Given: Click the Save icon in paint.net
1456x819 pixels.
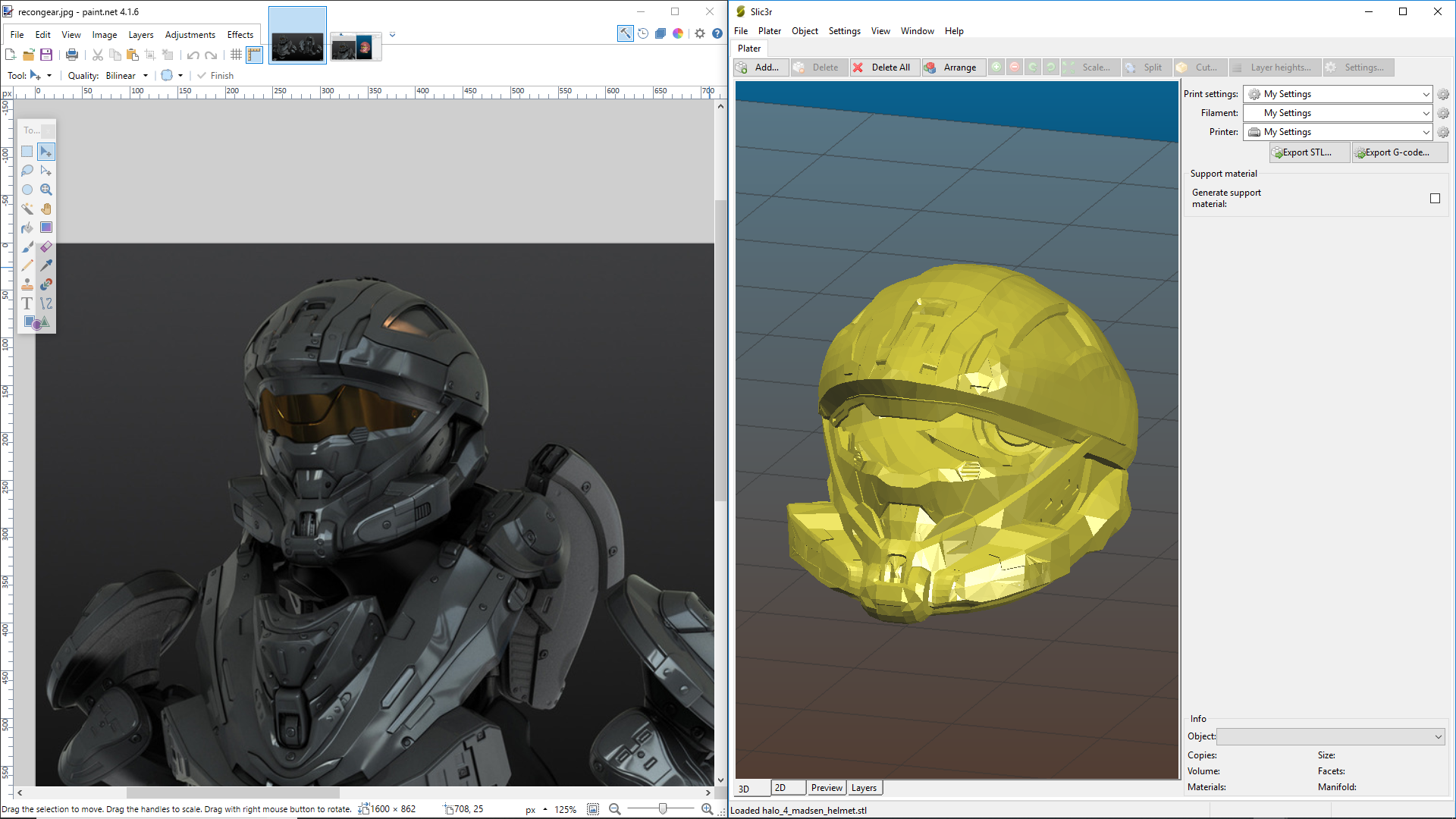Looking at the screenshot, I should [46, 55].
